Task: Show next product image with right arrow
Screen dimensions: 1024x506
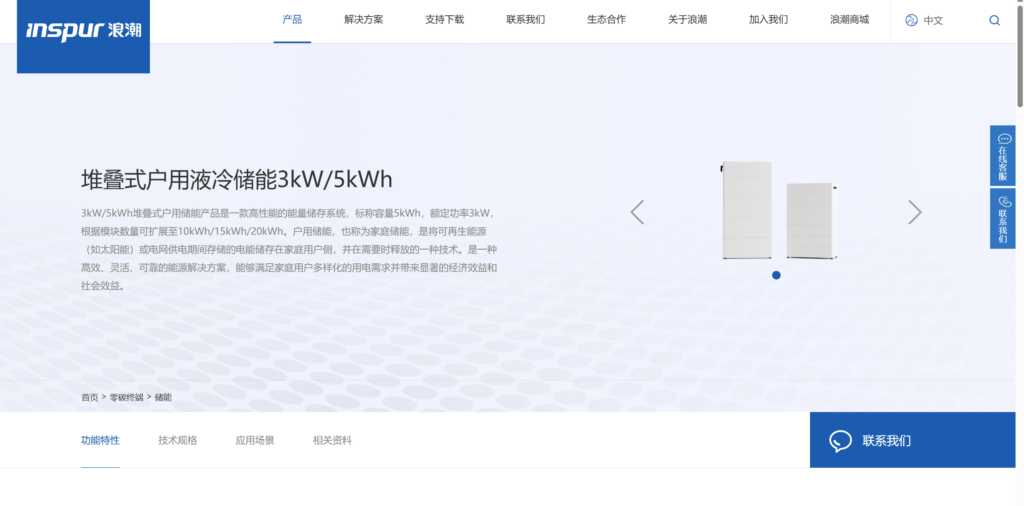Action: (x=915, y=212)
